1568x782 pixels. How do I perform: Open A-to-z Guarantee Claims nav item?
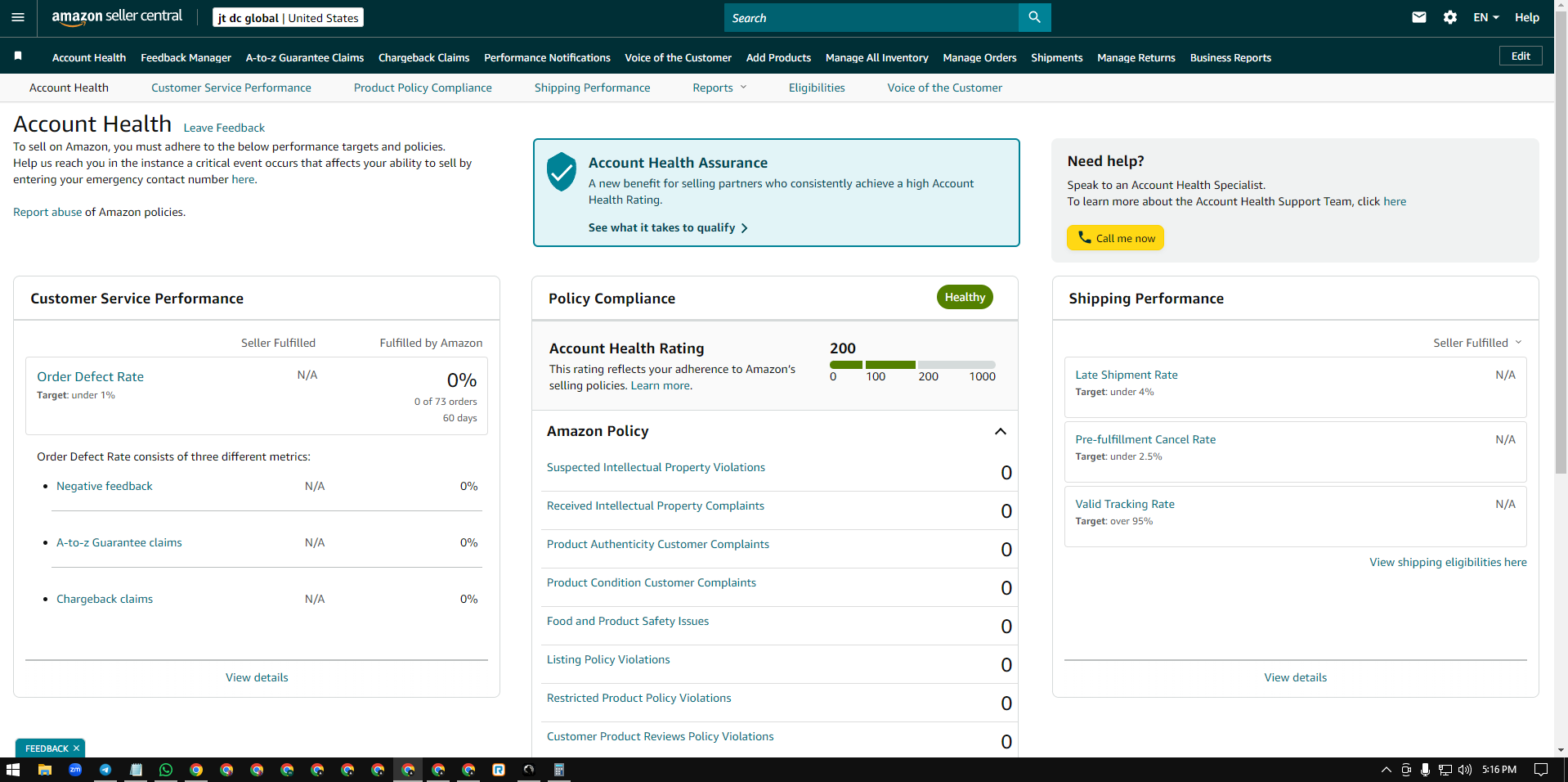(x=305, y=57)
